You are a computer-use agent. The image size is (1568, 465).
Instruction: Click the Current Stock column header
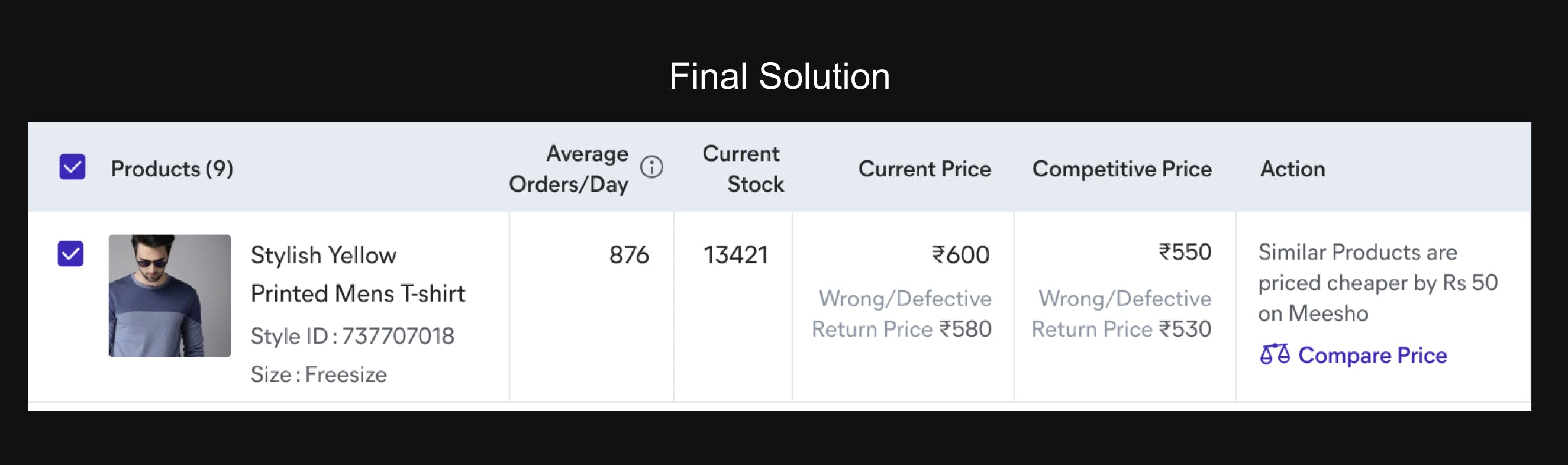pos(743,169)
